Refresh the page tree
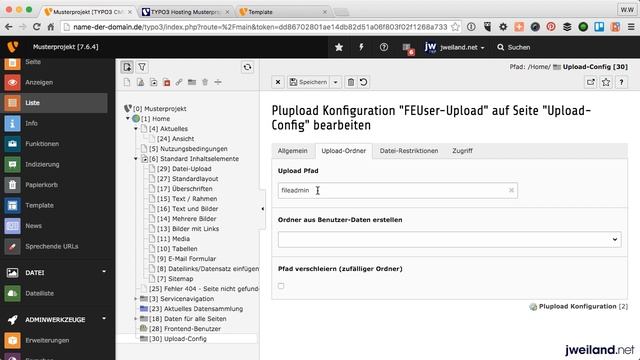 point(247,67)
